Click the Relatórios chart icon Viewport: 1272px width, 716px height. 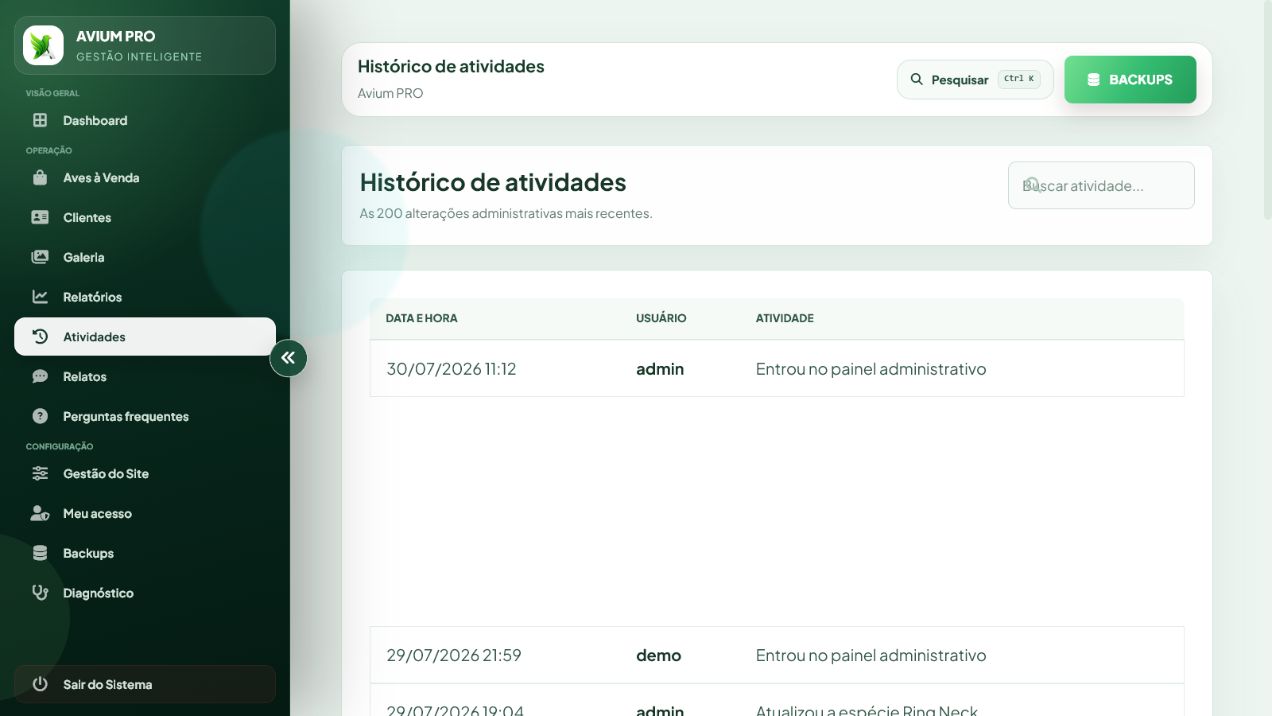point(40,297)
